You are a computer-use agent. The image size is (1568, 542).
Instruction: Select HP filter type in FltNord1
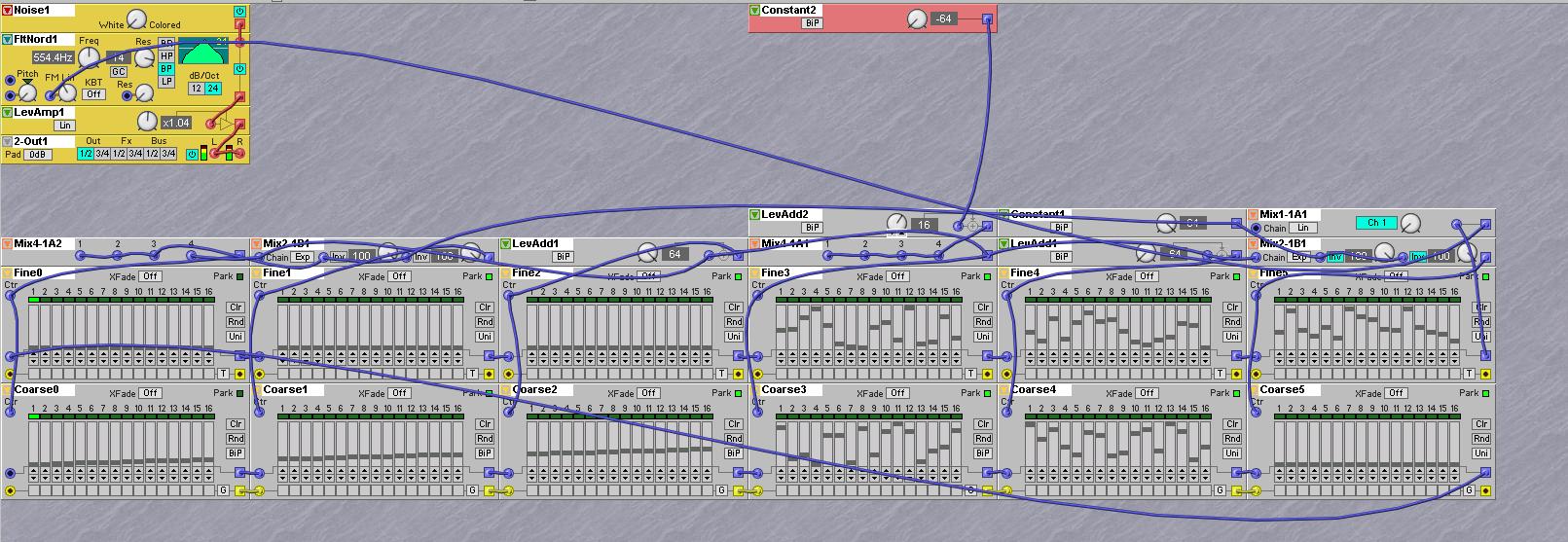point(166,56)
